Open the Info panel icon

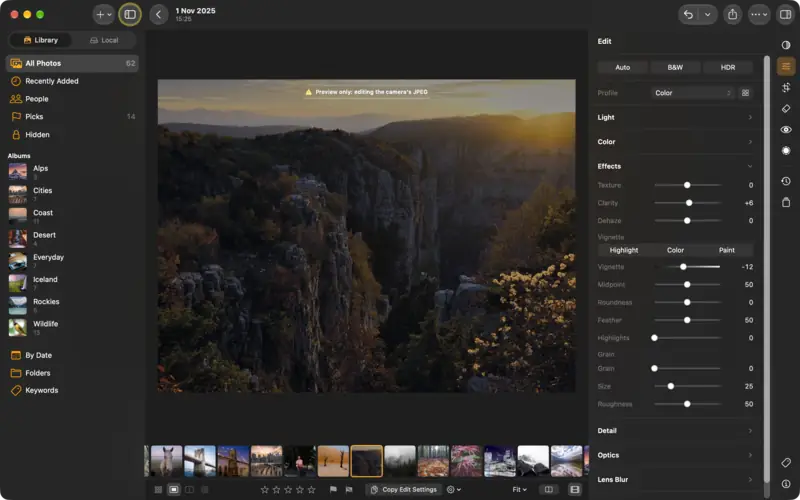click(x=786, y=484)
